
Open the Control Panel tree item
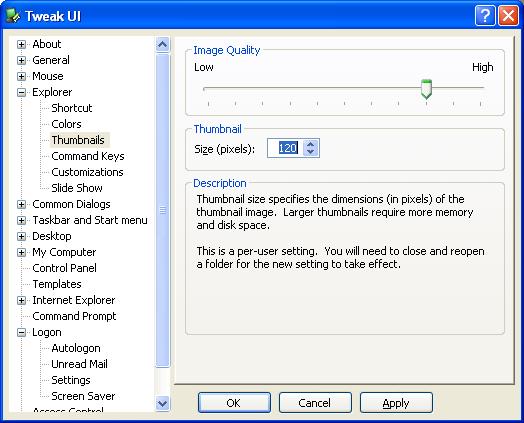point(64,268)
